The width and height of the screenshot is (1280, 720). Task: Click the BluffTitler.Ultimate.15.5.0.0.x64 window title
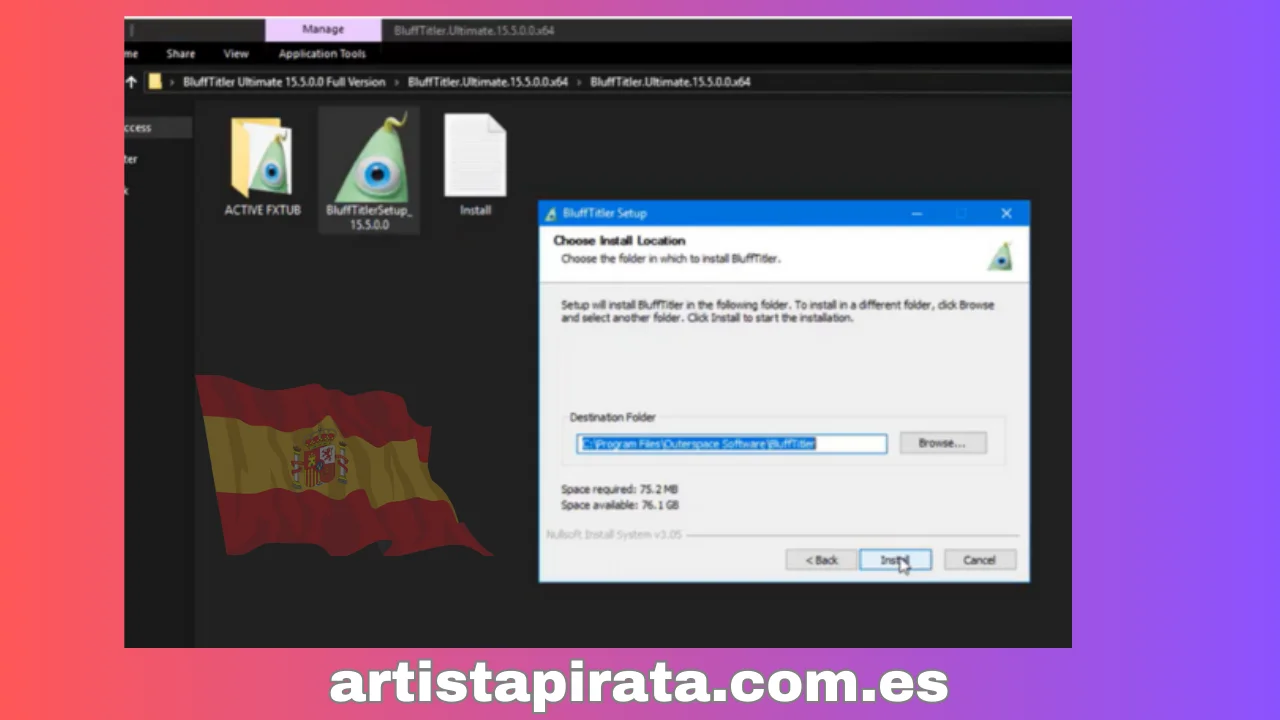click(474, 30)
